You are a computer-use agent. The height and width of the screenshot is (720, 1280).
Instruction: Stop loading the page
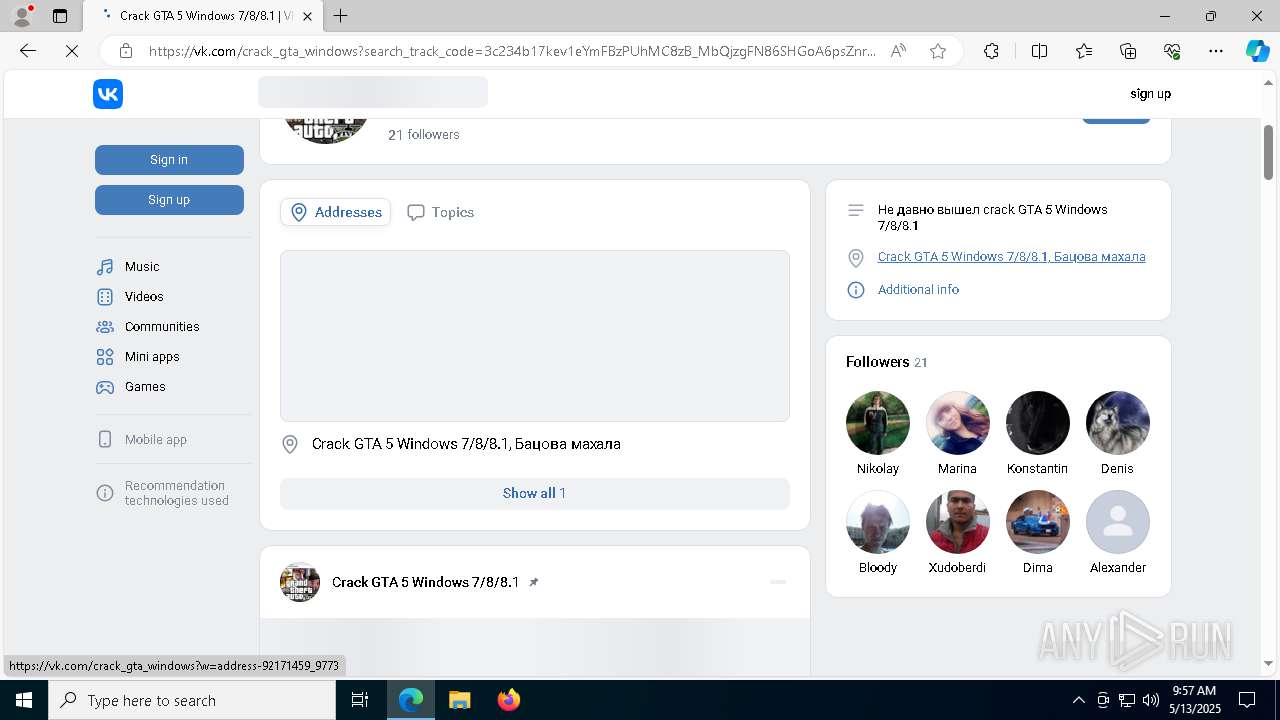72,51
